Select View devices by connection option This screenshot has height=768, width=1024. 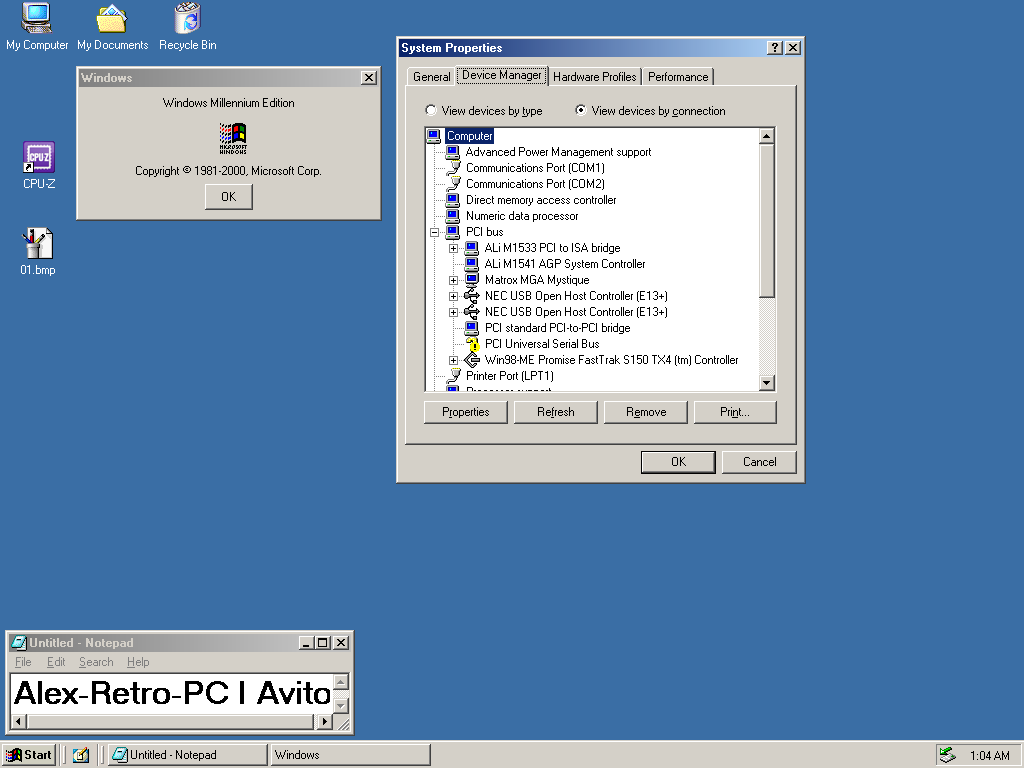581,111
